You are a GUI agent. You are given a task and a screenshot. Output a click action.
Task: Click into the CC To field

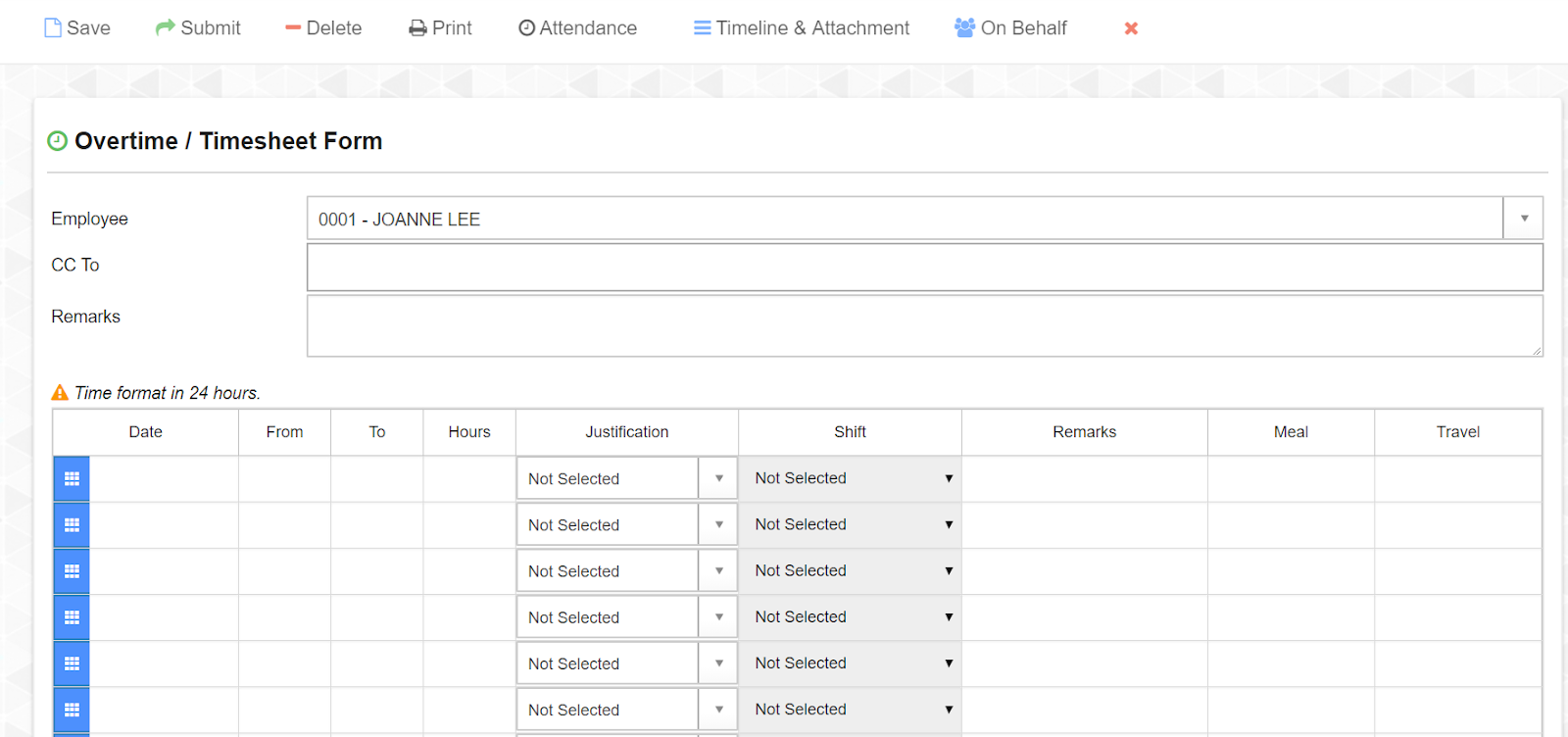[924, 267]
